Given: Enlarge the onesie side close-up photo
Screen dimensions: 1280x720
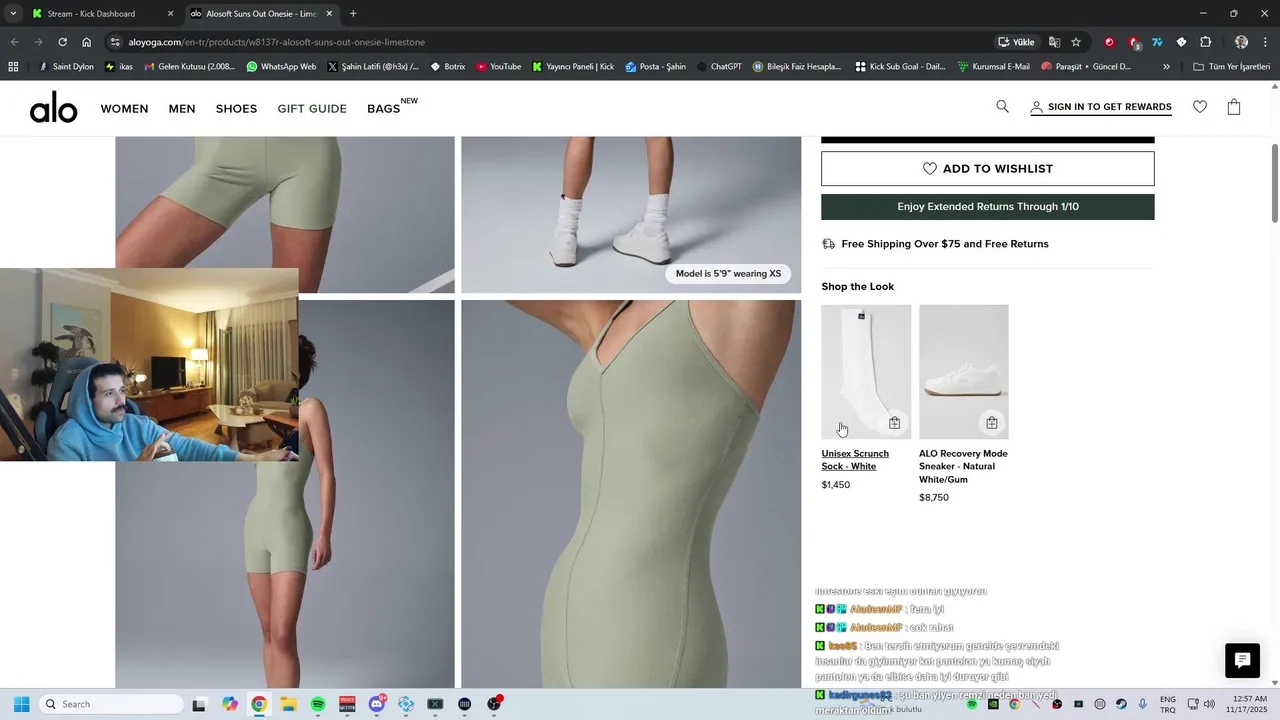Looking at the screenshot, I should pyautogui.click(x=631, y=494).
